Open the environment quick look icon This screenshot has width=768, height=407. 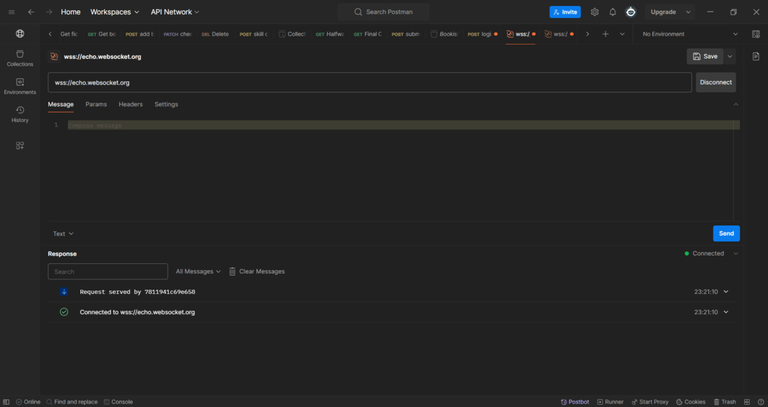point(756,34)
